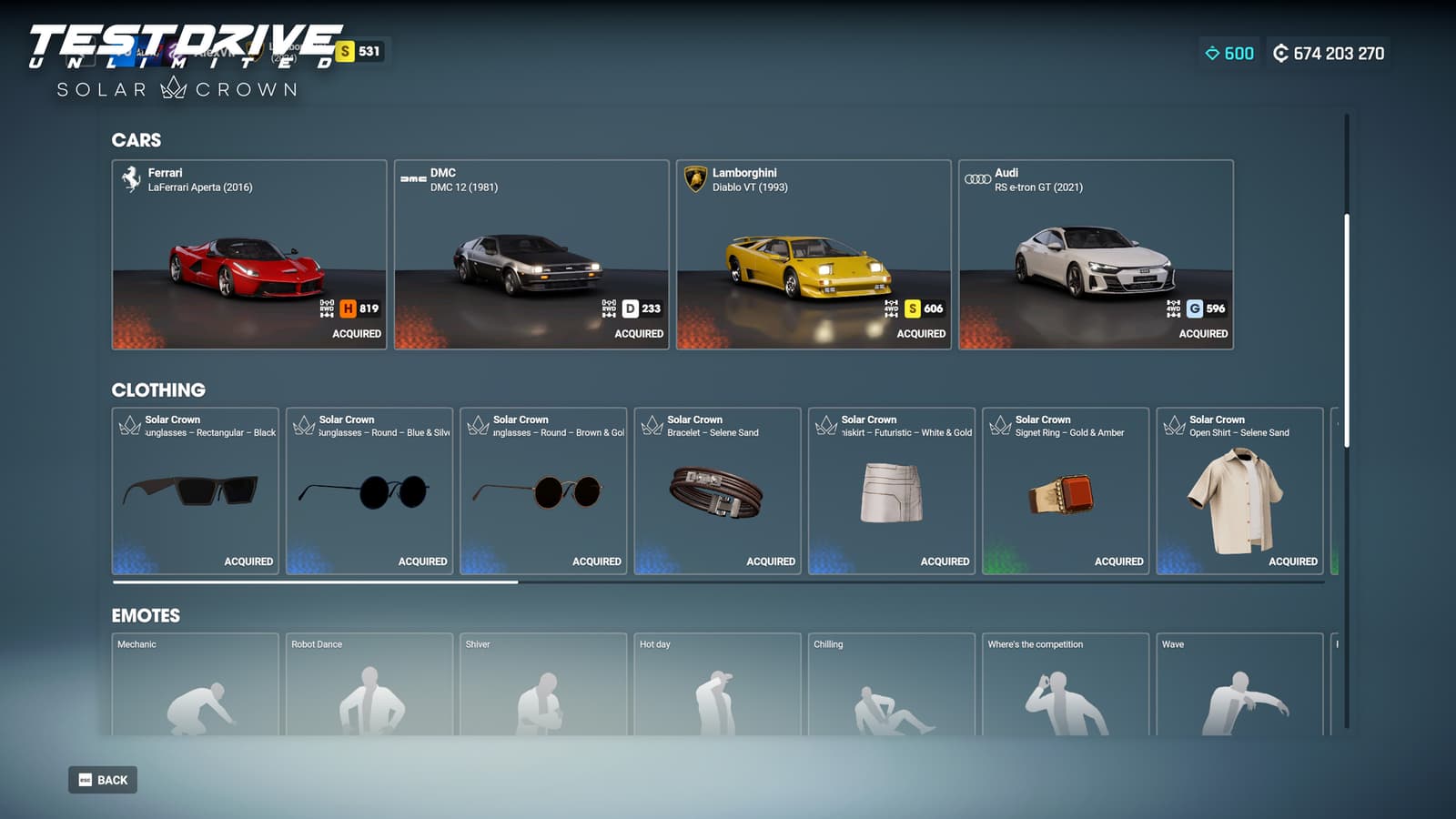
Task: Click the 674 203 270 credits balance
Action: point(1339,54)
